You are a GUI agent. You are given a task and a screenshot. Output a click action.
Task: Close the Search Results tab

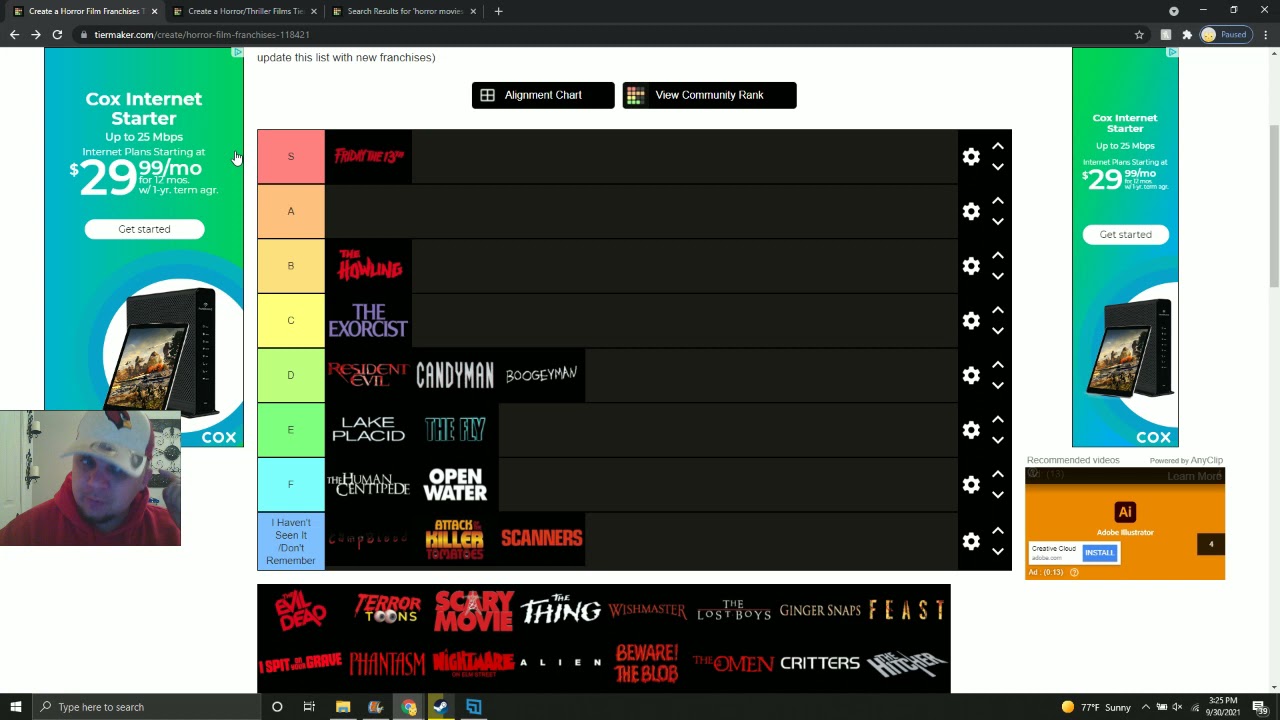pyautogui.click(x=473, y=11)
